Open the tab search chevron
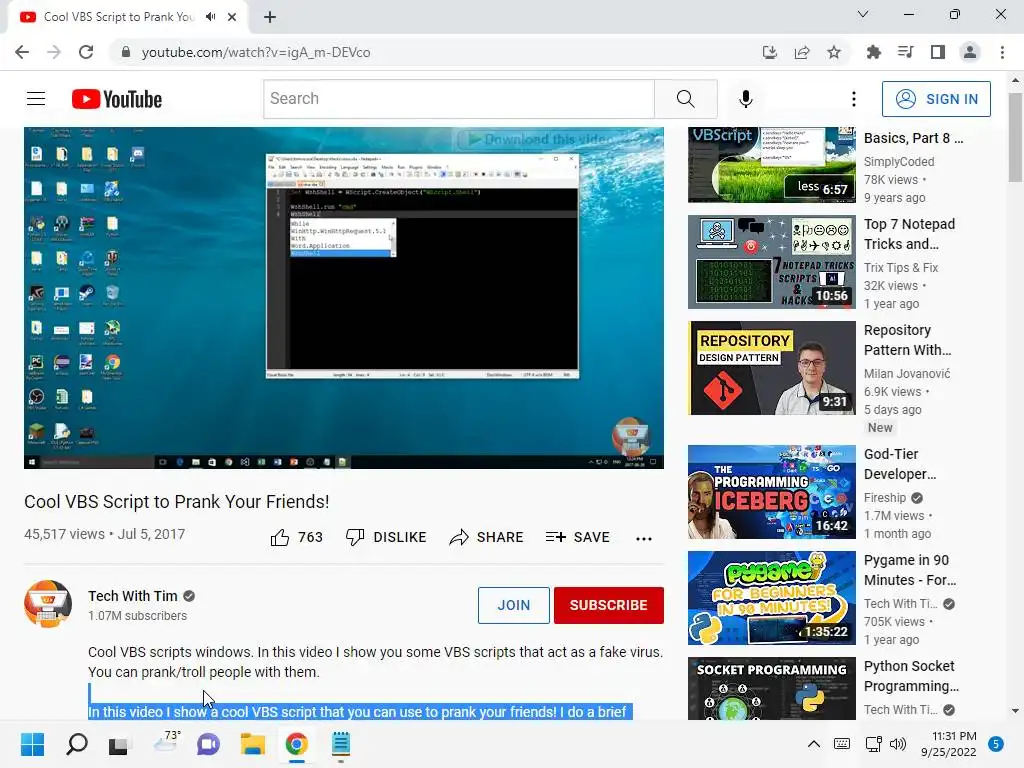 863,14
